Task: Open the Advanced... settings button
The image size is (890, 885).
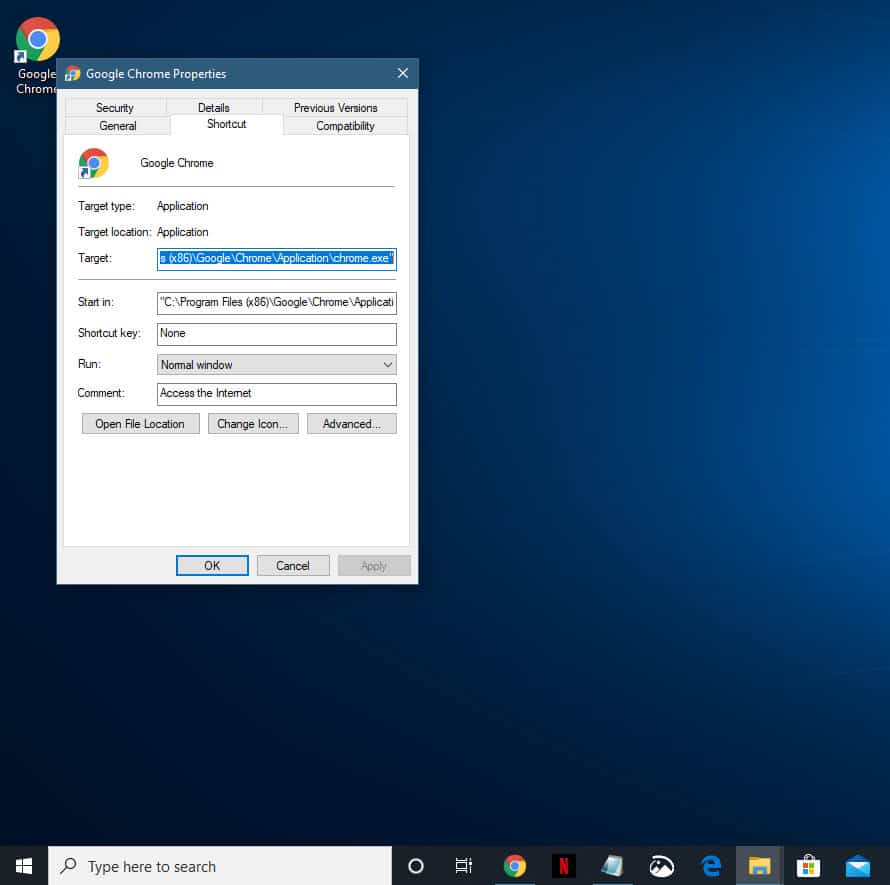Action: click(352, 424)
